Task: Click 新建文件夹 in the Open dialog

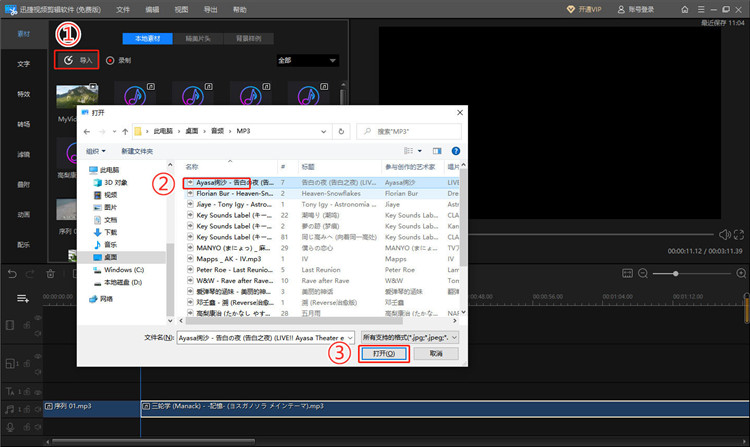Action: click(x=137, y=151)
